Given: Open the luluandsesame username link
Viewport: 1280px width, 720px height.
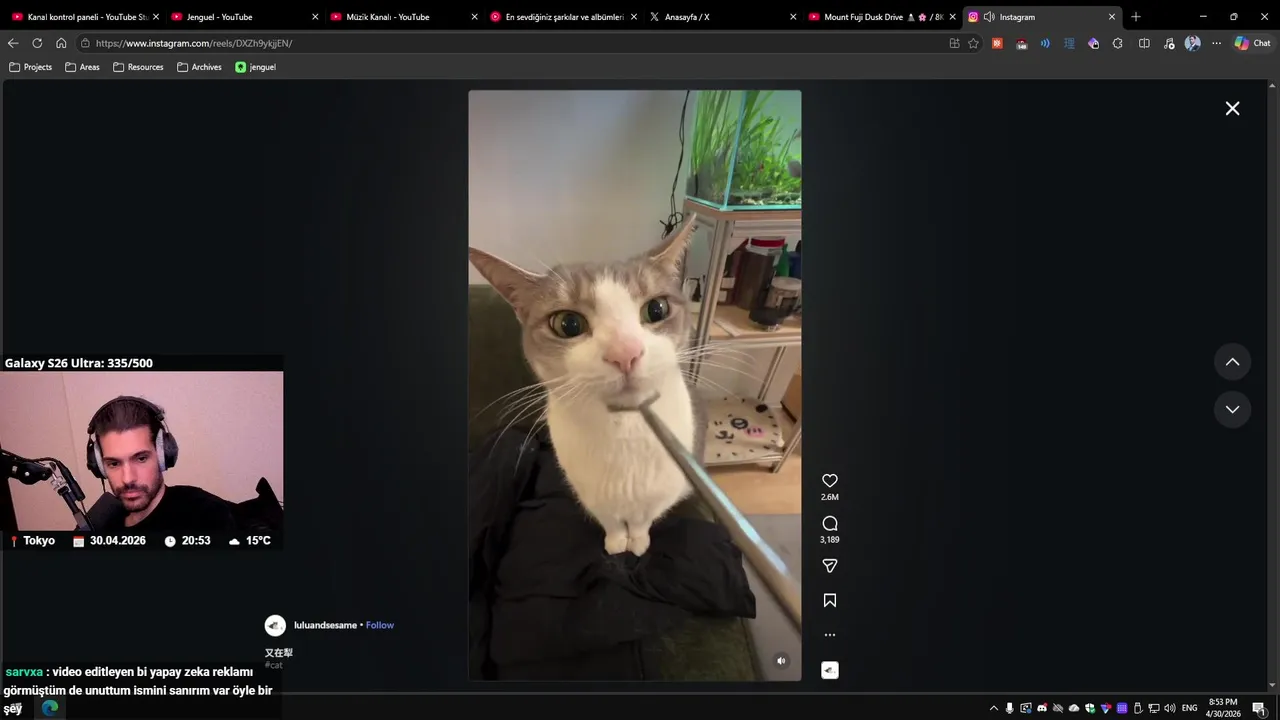Looking at the screenshot, I should 325,625.
